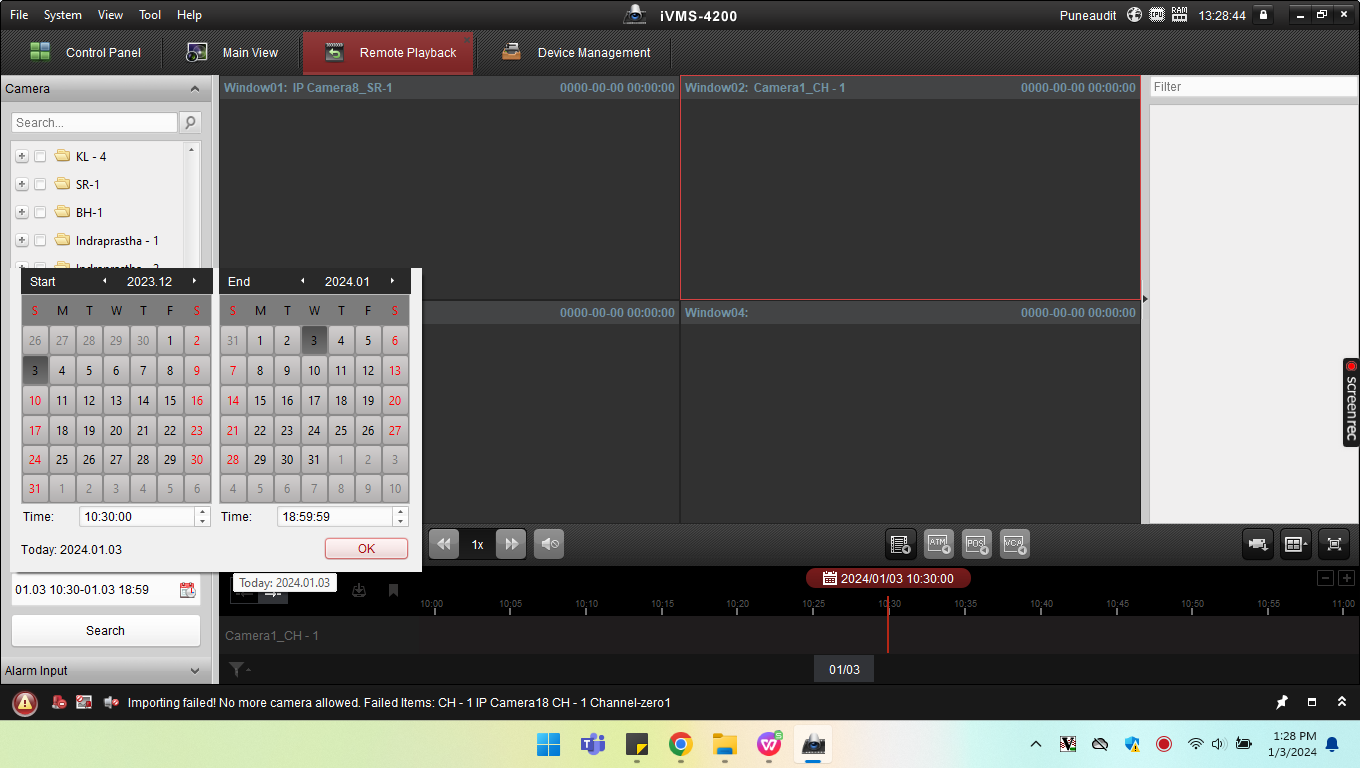Viewport: 1360px width, 768px height.
Task: Click the 10:15 mark on timeline
Action: click(662, 604)
